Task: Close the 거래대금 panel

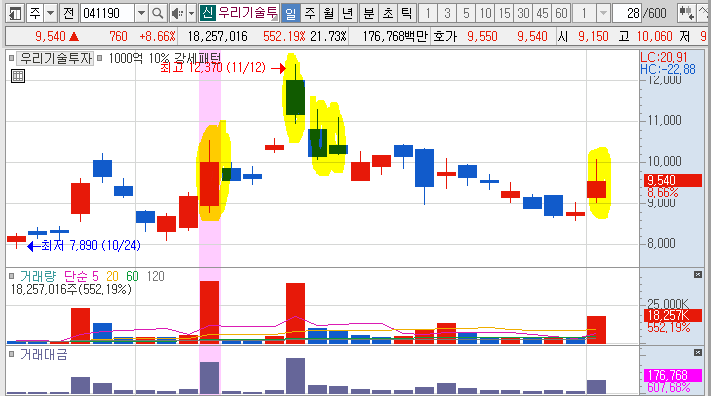Action: [x=698, y=352]
